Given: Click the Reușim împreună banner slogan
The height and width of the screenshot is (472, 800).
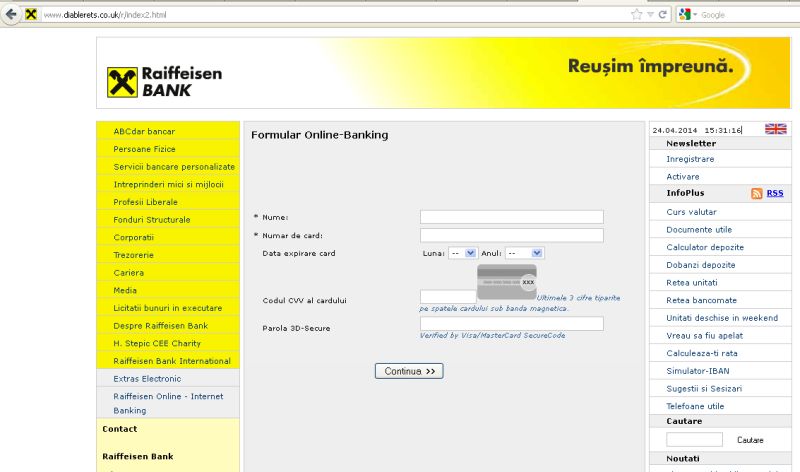Looking at the screenshot, I should click(x=651, y=66).
